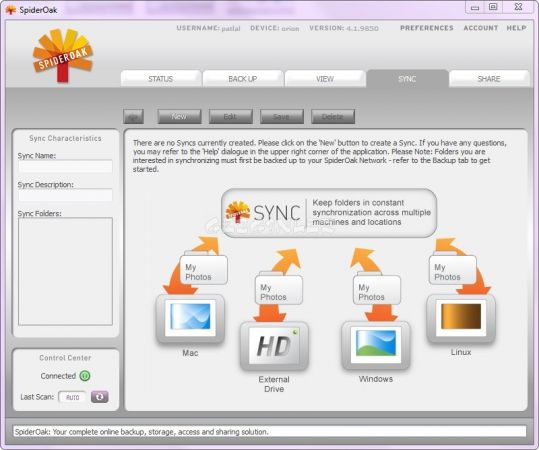The height and width of the screenshot is (450, 539).
Task: Click the green Connected status indicator
Action: tap(85, 376)
